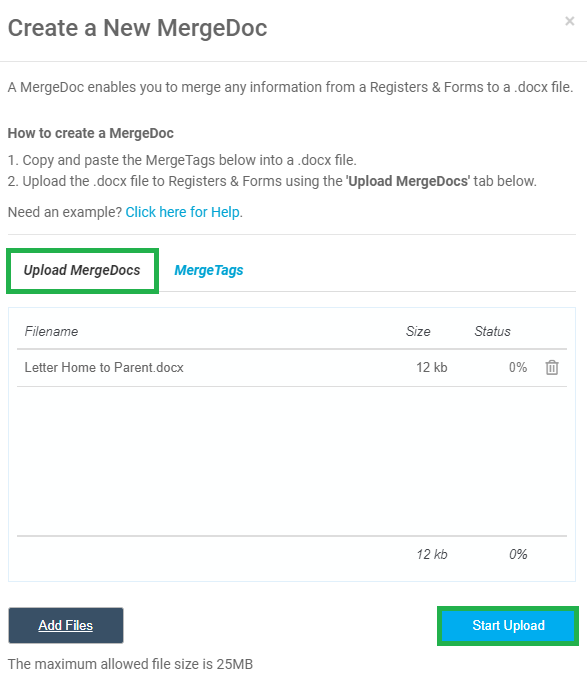Click the bold 'Upload MergeDocs' text in step 2

(408, 181)
